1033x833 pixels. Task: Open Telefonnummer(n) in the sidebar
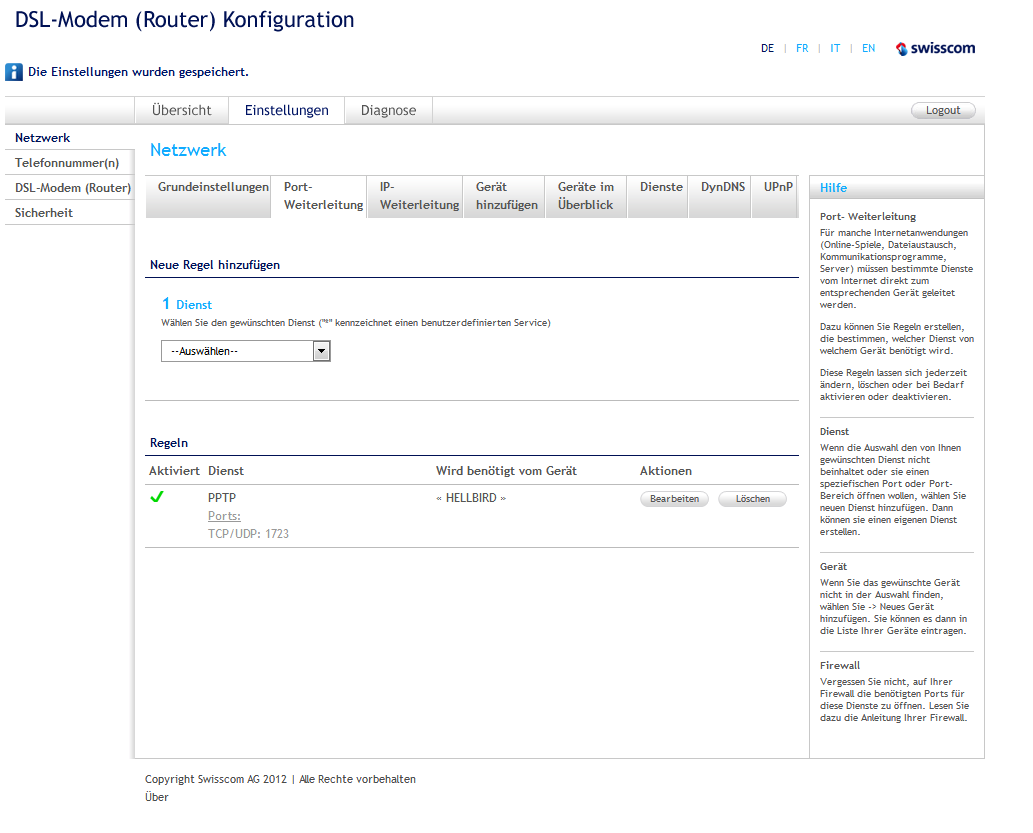[67, 163]
